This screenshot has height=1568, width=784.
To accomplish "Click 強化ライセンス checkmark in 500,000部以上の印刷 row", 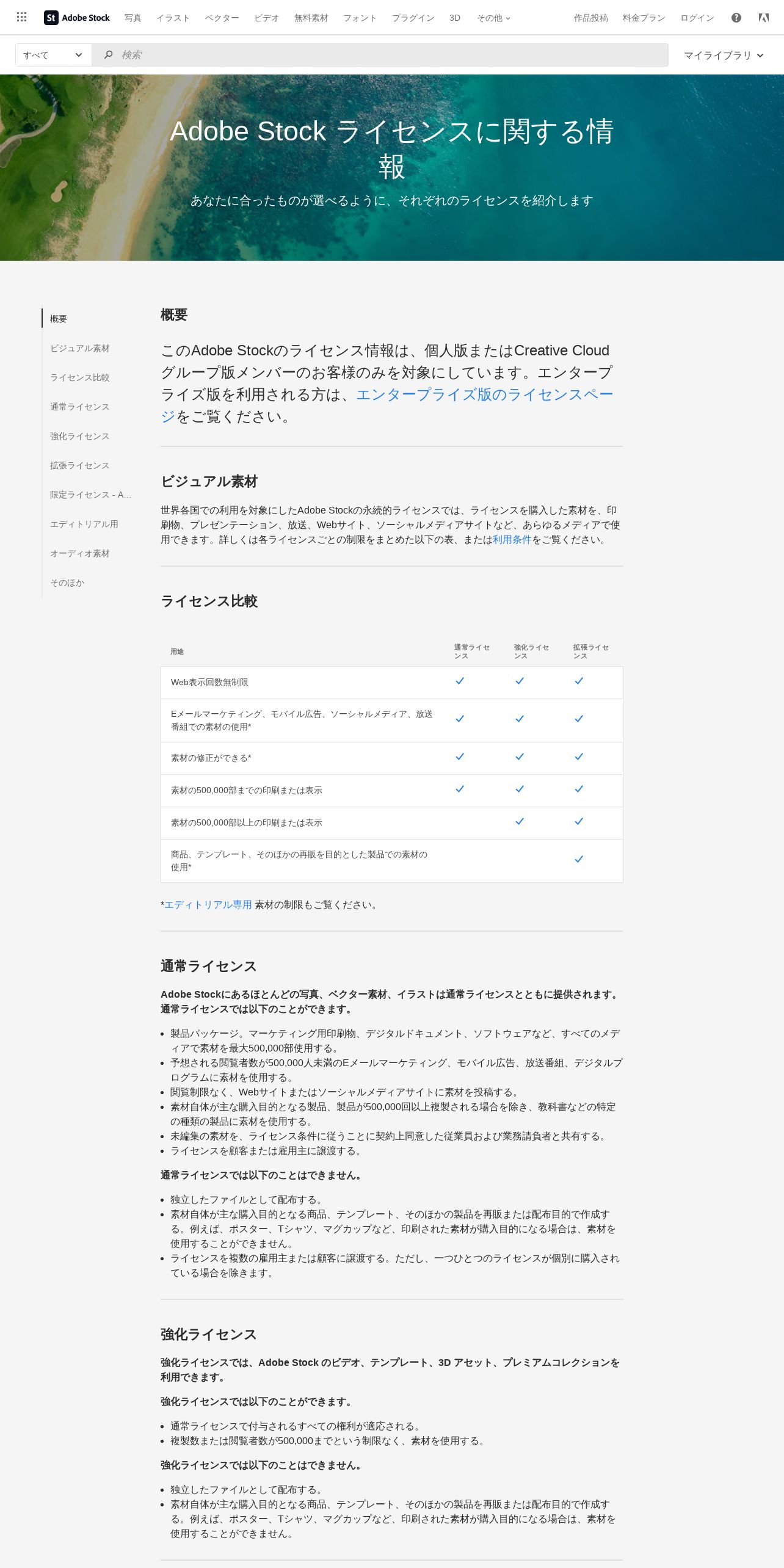I will coord(520,821).
